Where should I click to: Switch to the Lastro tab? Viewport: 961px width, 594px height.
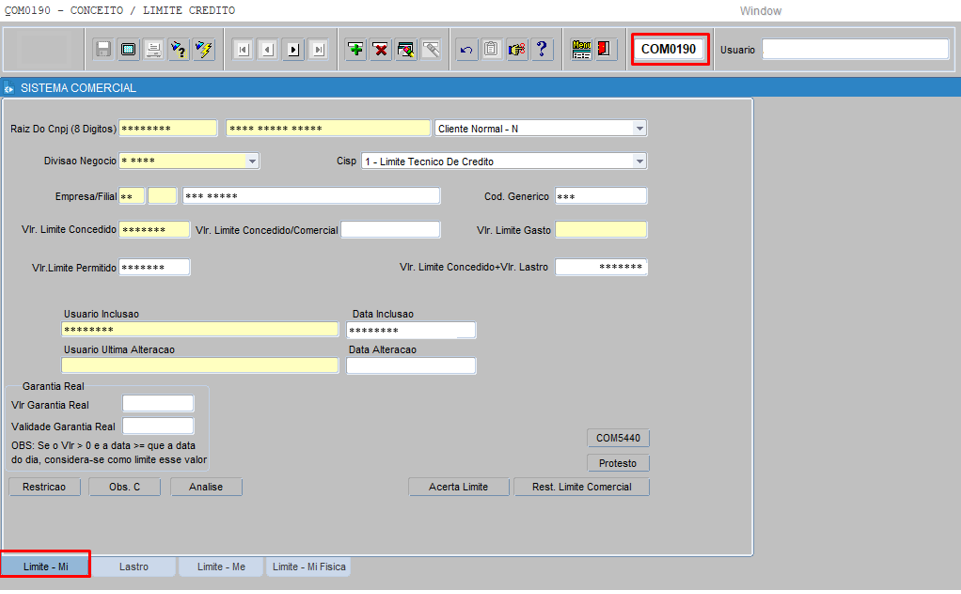pyautogui.click(x=134, y=567)
